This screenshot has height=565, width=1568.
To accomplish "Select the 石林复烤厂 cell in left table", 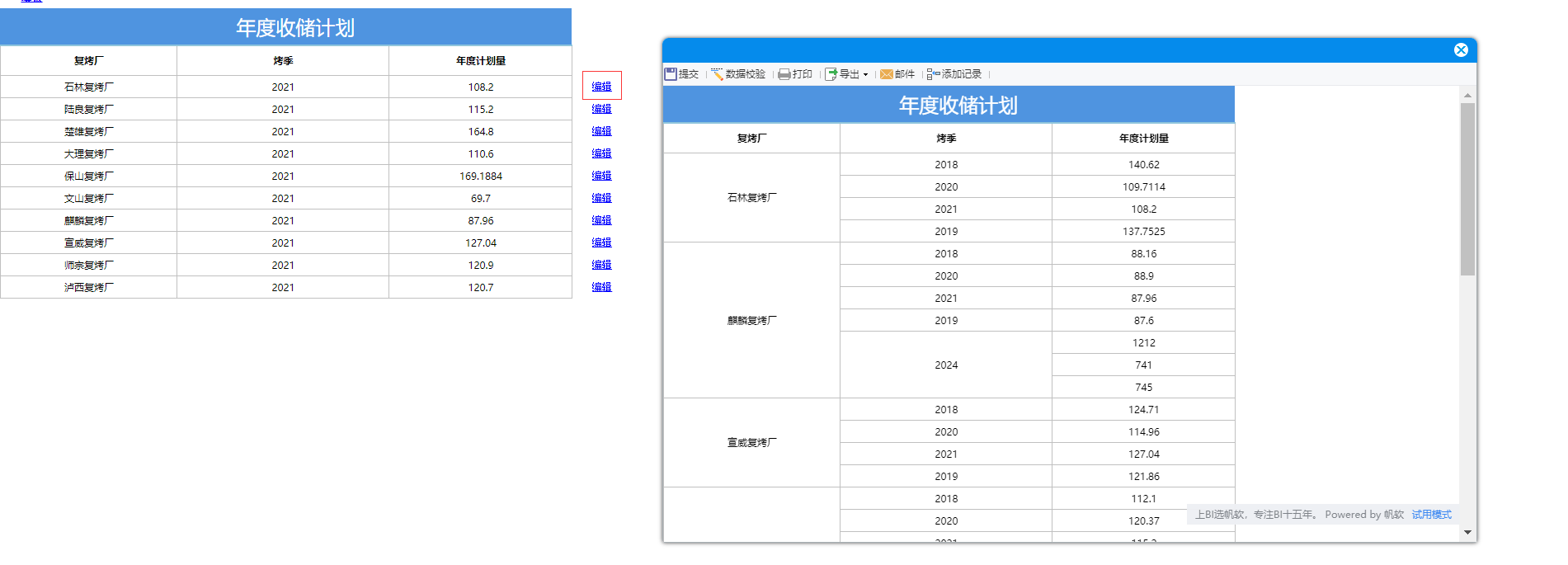I will [x=89, y=87].
